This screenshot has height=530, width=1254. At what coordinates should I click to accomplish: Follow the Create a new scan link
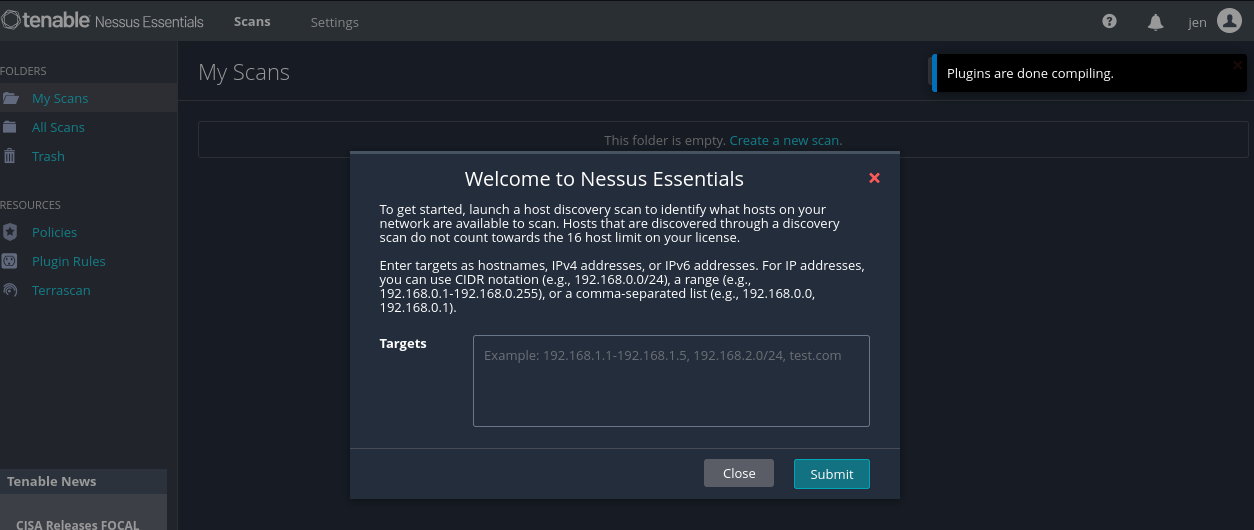point(785,140)
